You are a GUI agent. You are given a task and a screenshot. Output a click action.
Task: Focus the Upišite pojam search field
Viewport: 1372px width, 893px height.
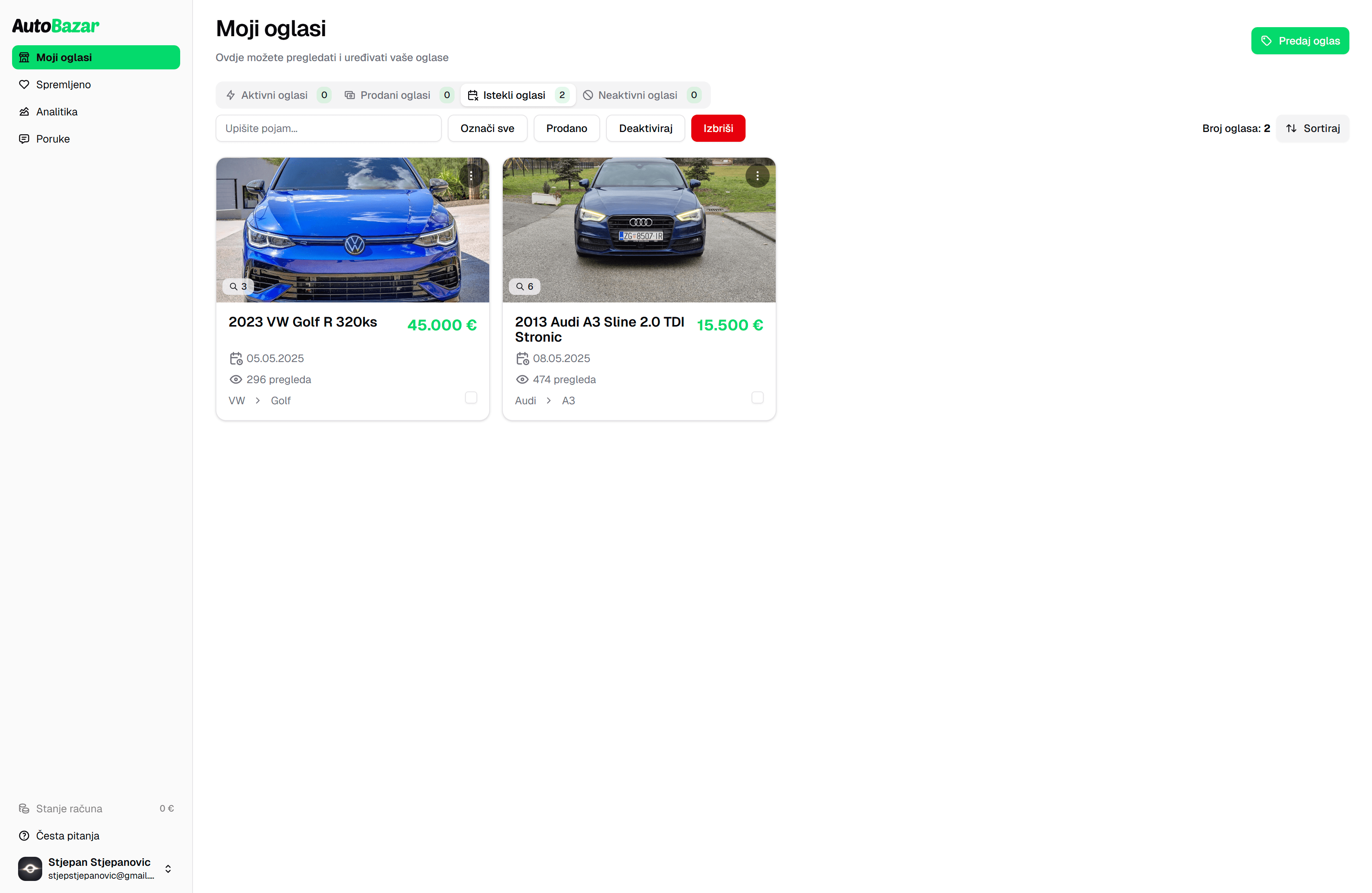point(329,128)
